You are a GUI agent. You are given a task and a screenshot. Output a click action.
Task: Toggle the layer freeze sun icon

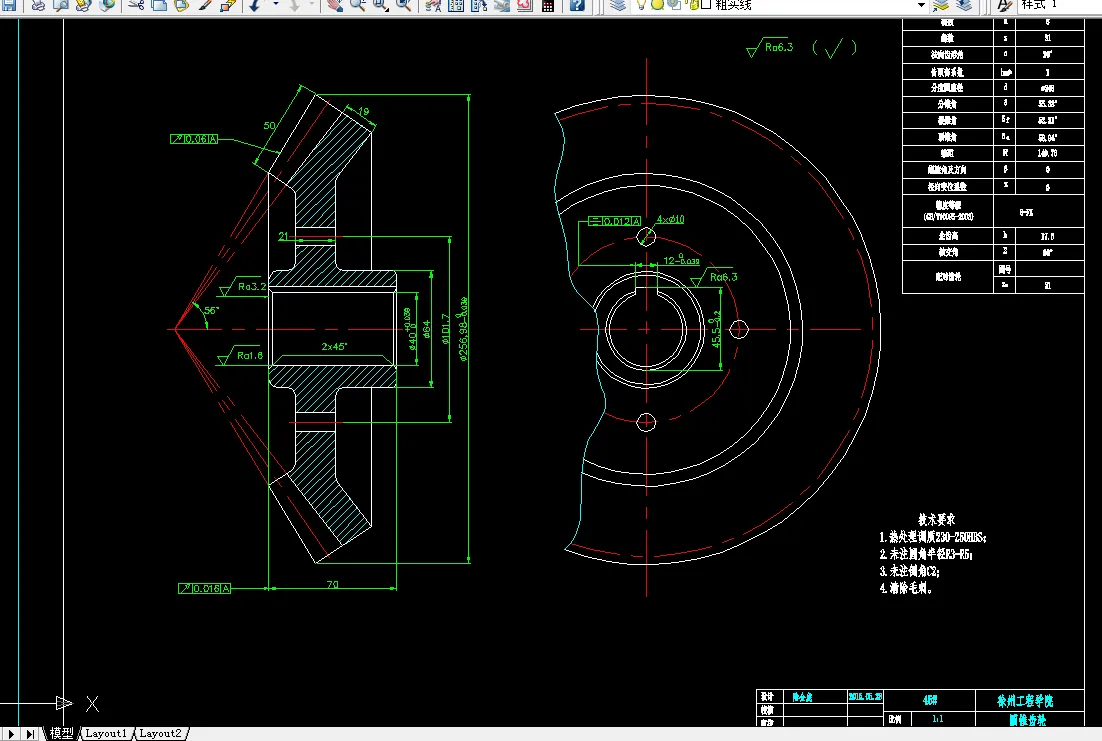[657, 6]
